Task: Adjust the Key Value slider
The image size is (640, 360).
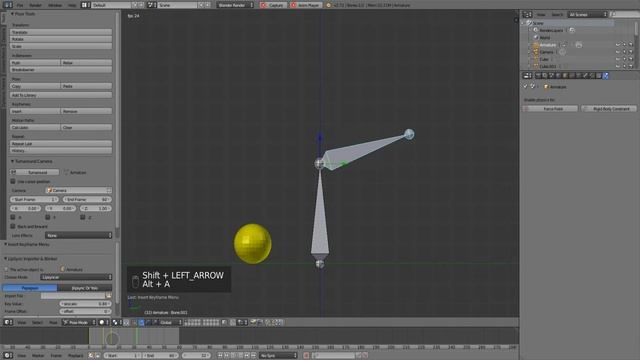Action: 85,304
